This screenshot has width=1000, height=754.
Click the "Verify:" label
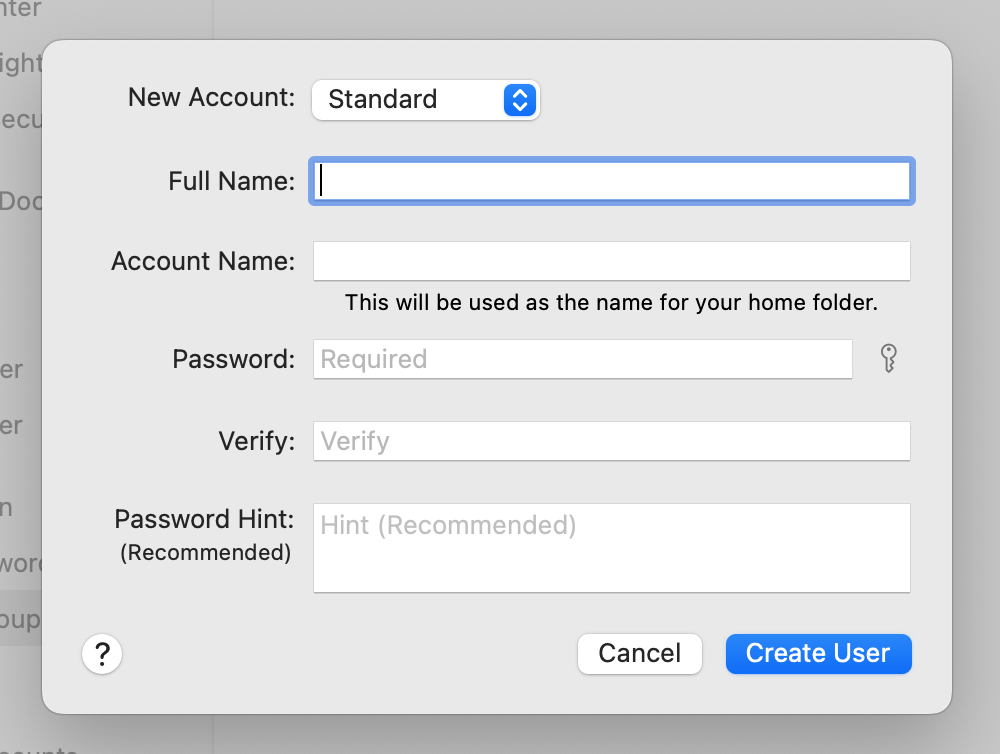[257, 441]
